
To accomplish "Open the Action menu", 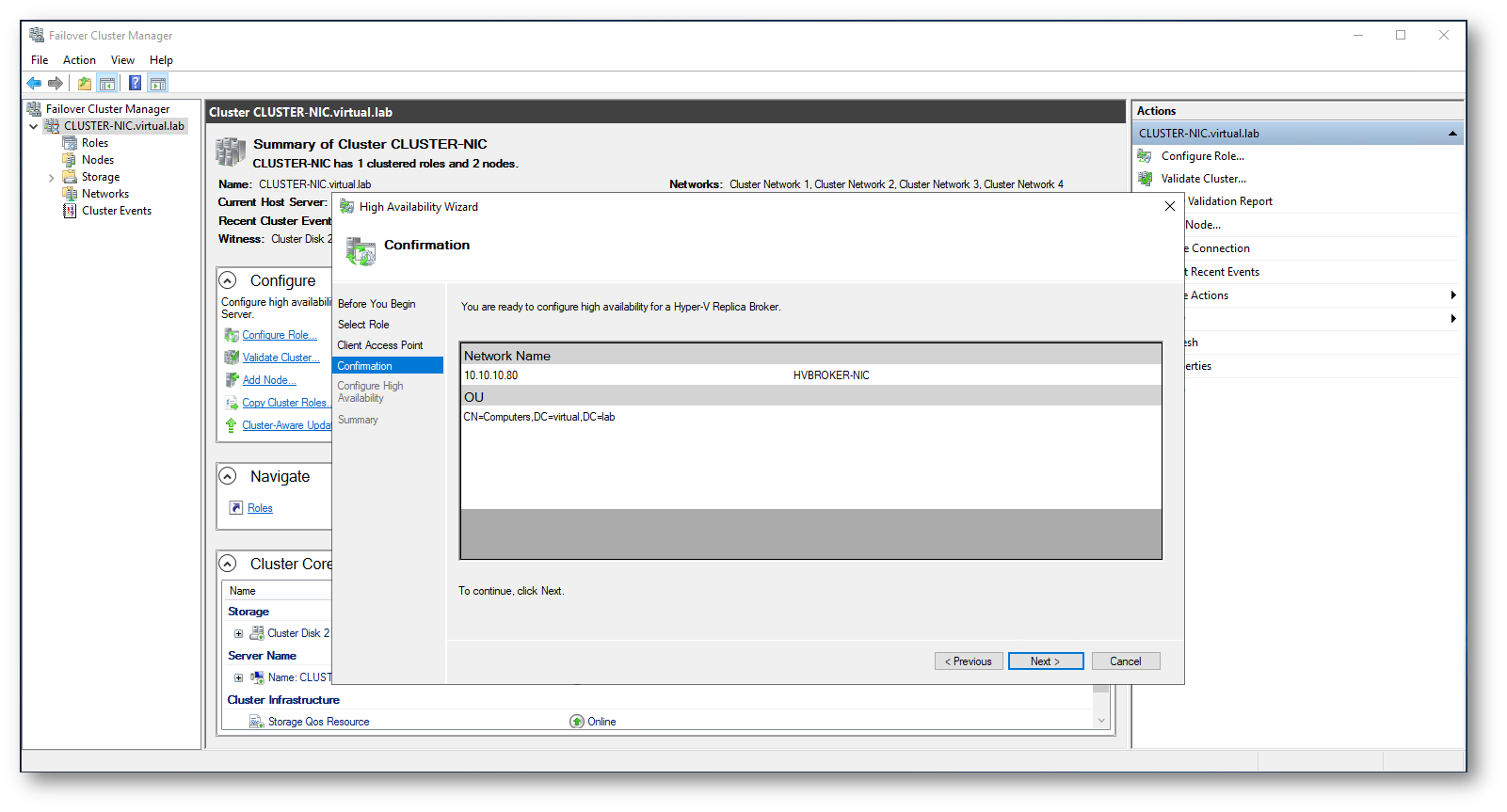I will 79,60.
